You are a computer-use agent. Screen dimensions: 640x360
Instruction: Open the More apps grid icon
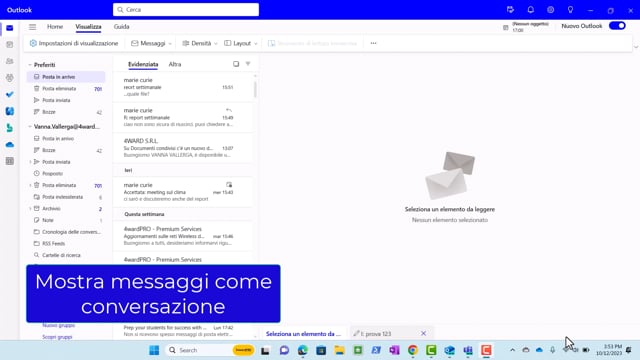[10, 161]
